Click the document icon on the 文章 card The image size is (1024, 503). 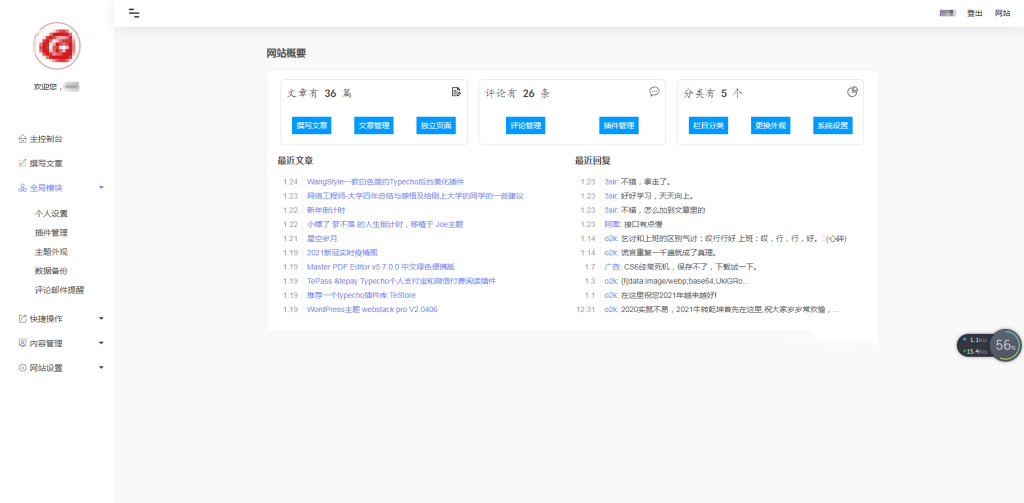pos(456,91)
